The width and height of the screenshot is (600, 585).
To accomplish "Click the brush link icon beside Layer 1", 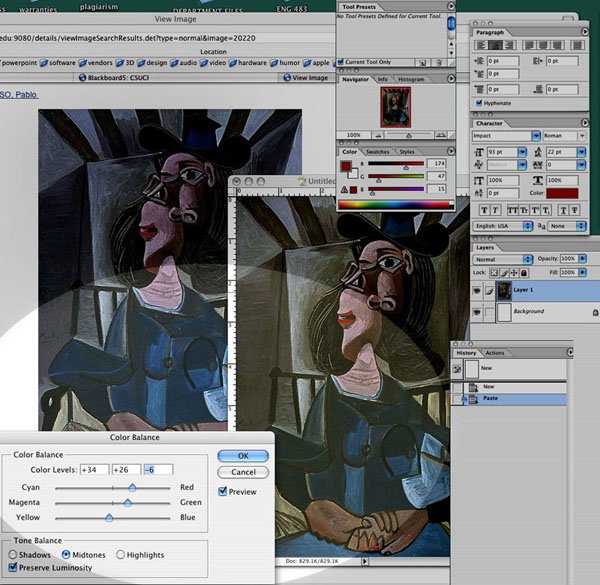I will click(489, 292).
